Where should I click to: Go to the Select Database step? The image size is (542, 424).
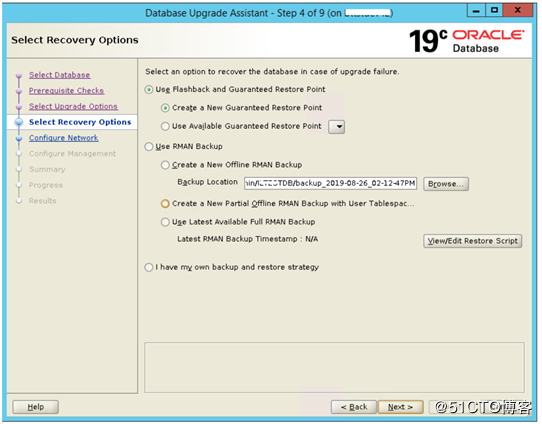click(x=59, y=75)
